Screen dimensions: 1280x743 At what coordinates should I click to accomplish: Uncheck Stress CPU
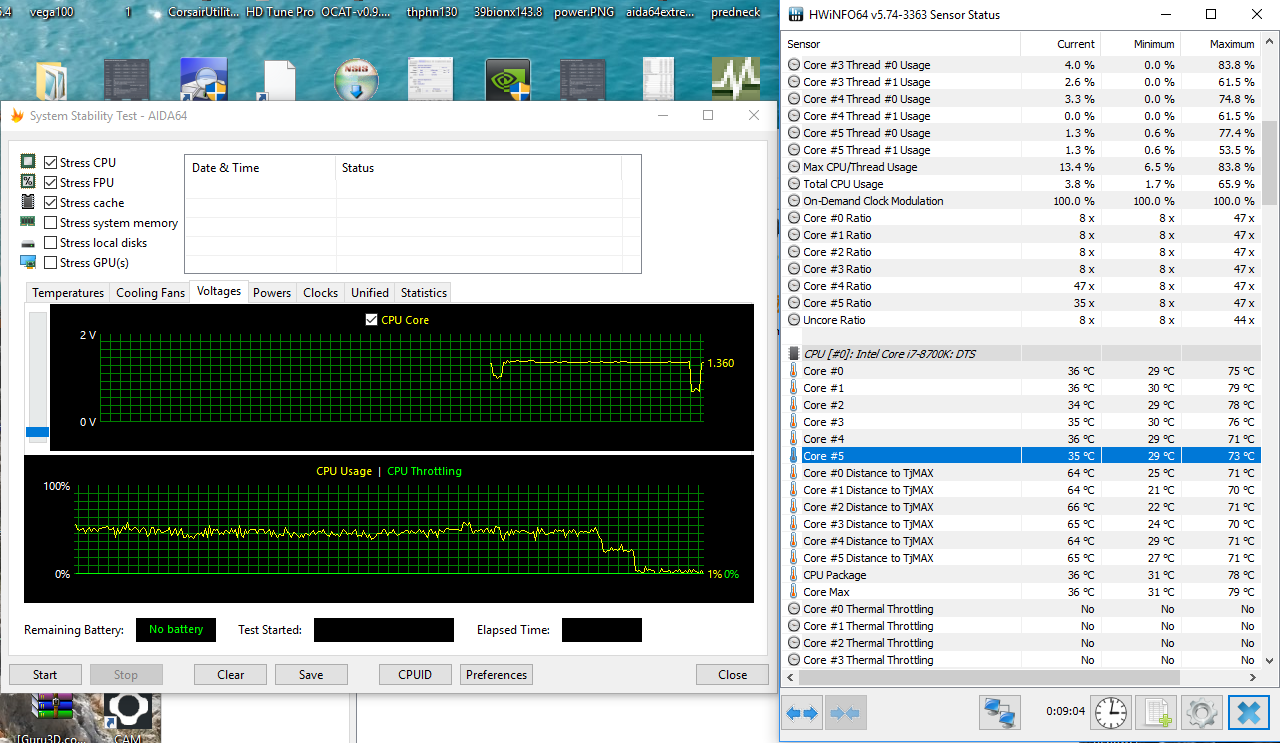tap(50, 162)
